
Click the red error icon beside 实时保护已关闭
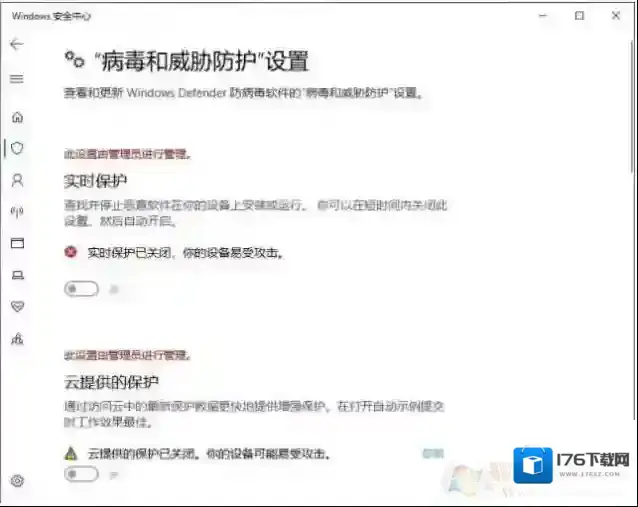coord(71,252)
